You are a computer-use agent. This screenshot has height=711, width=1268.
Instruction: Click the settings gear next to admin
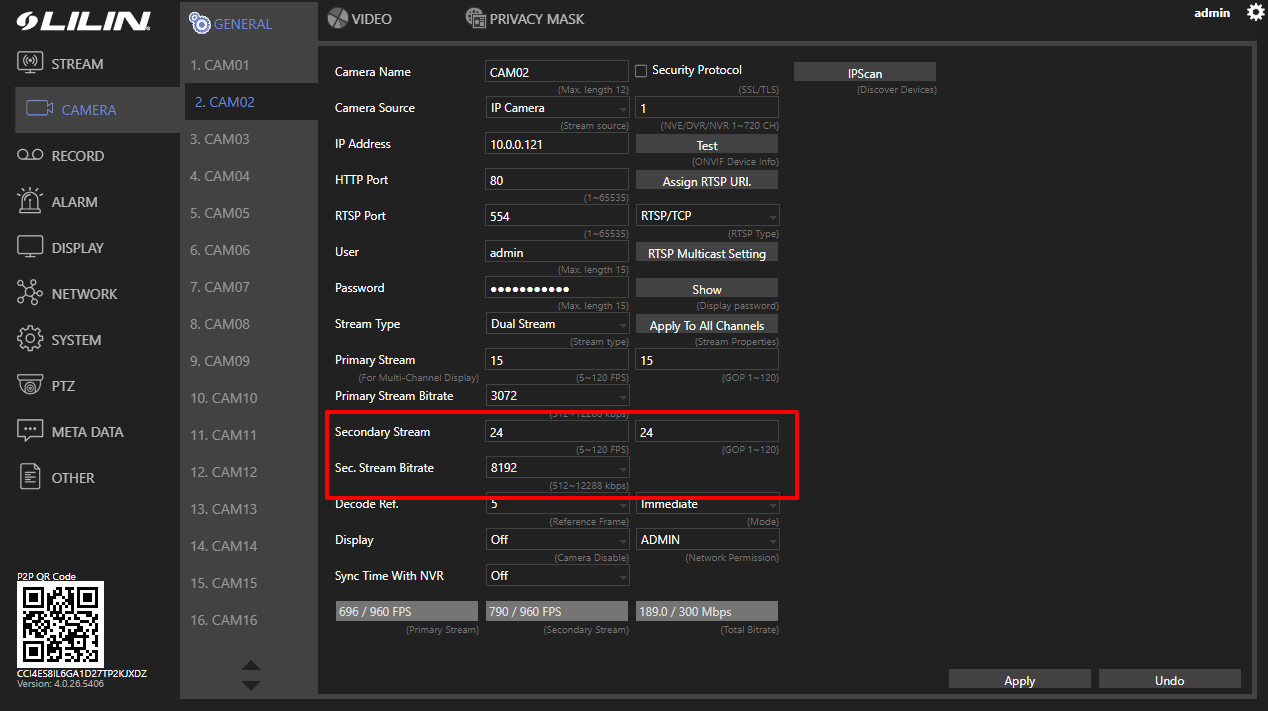(x=1255, y=12)
